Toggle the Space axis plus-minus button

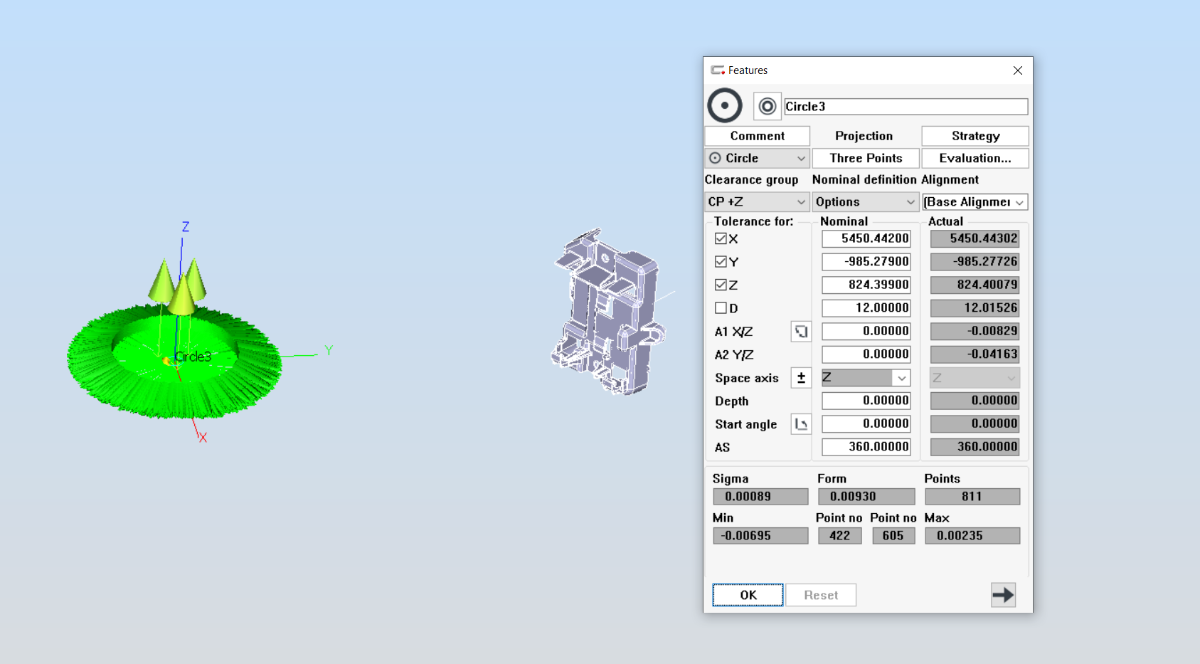pyautogui.click(x=800, y=378)
